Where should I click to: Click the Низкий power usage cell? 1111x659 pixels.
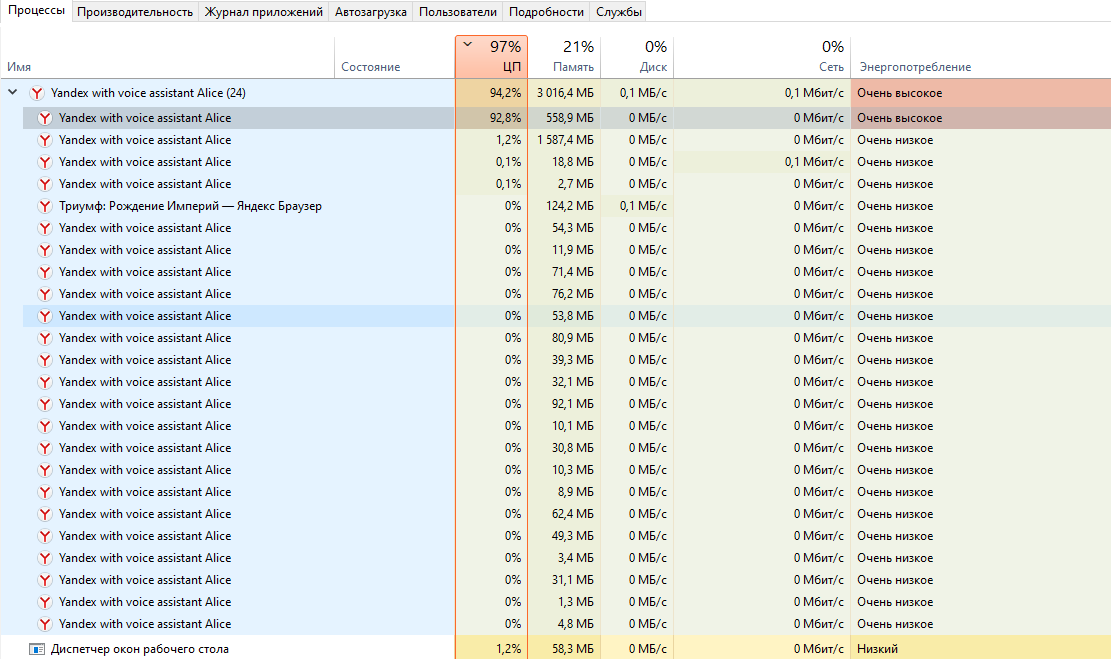tap(981, 649)
